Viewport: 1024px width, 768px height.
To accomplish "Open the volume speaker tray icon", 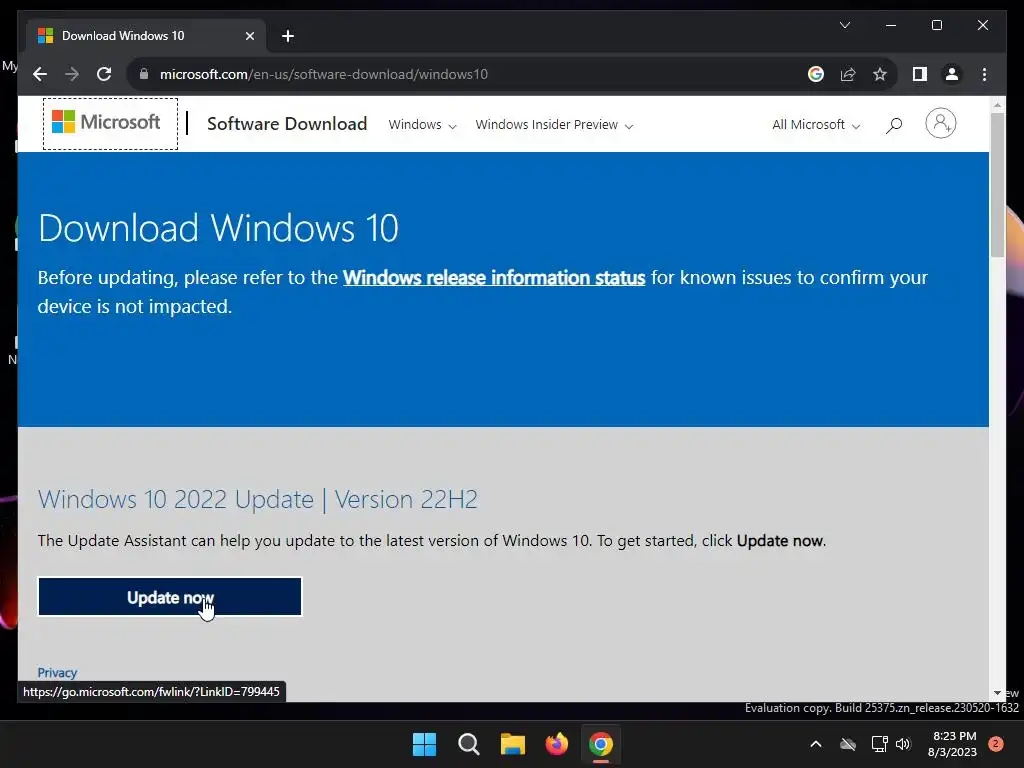I will pos(903,744).
